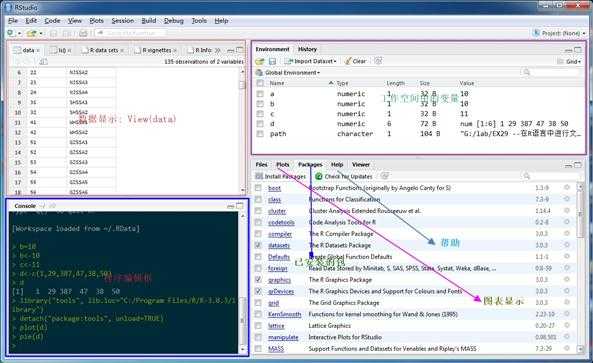Click the remove icon for compiler package
This screenshot has width=593, height=363.
[567, 233]
